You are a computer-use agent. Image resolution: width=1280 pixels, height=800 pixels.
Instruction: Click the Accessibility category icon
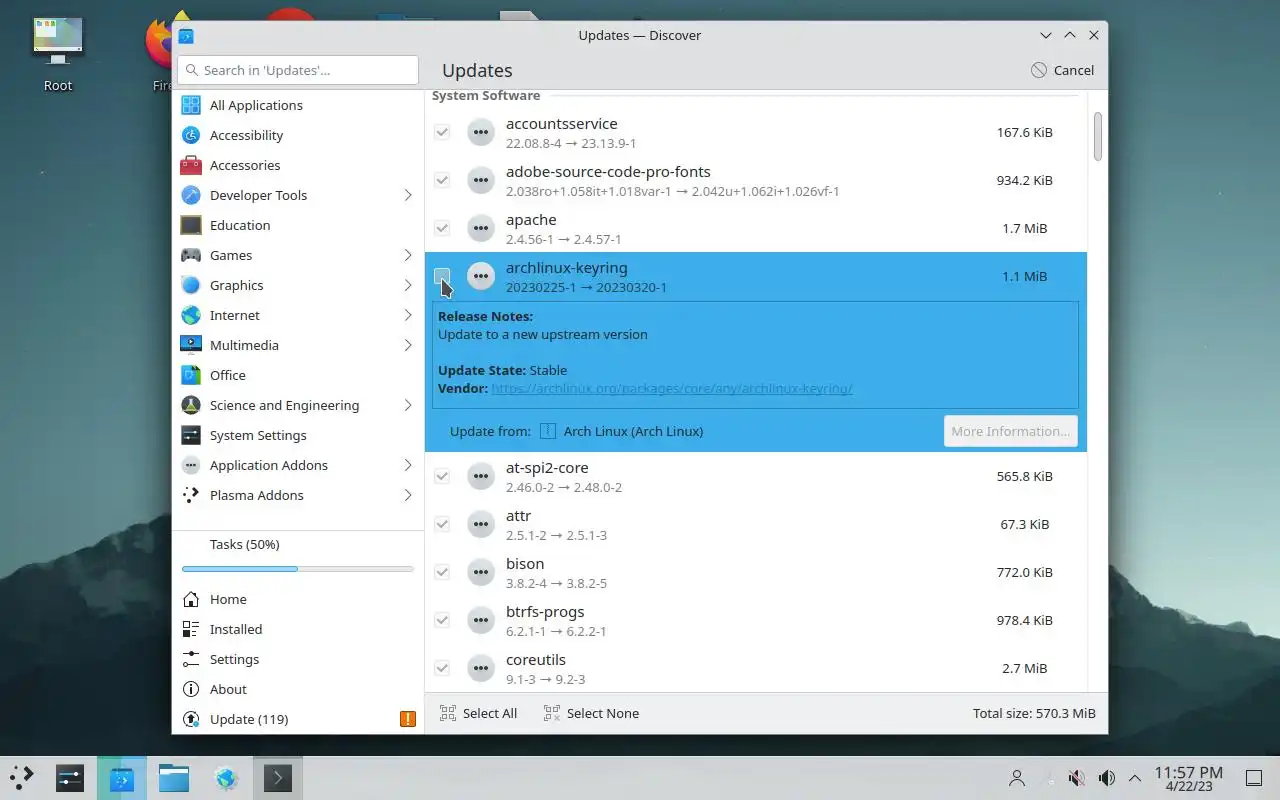pyautogui.click(x=191, y=135)
